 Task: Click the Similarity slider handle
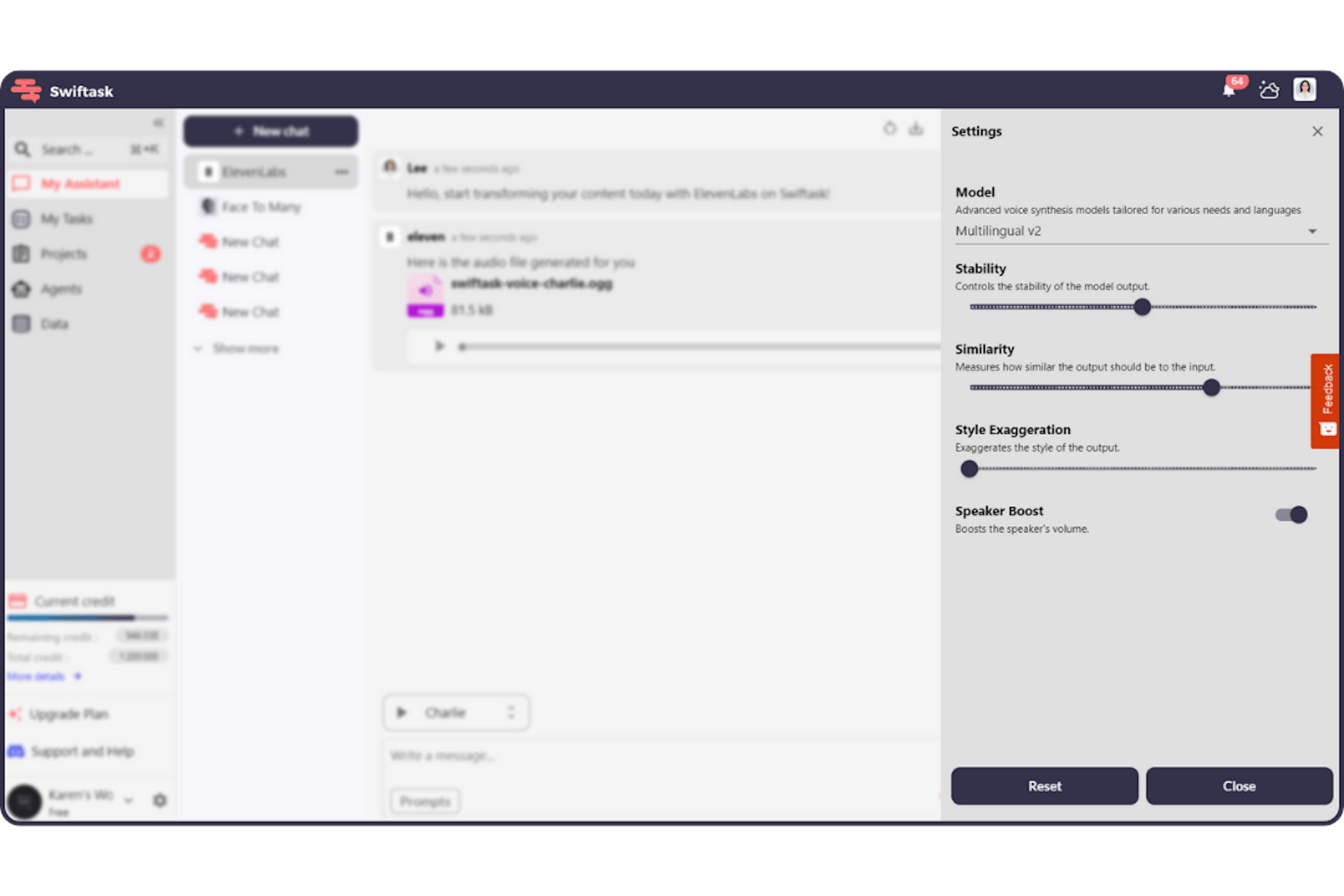(x=1211, y=387)
